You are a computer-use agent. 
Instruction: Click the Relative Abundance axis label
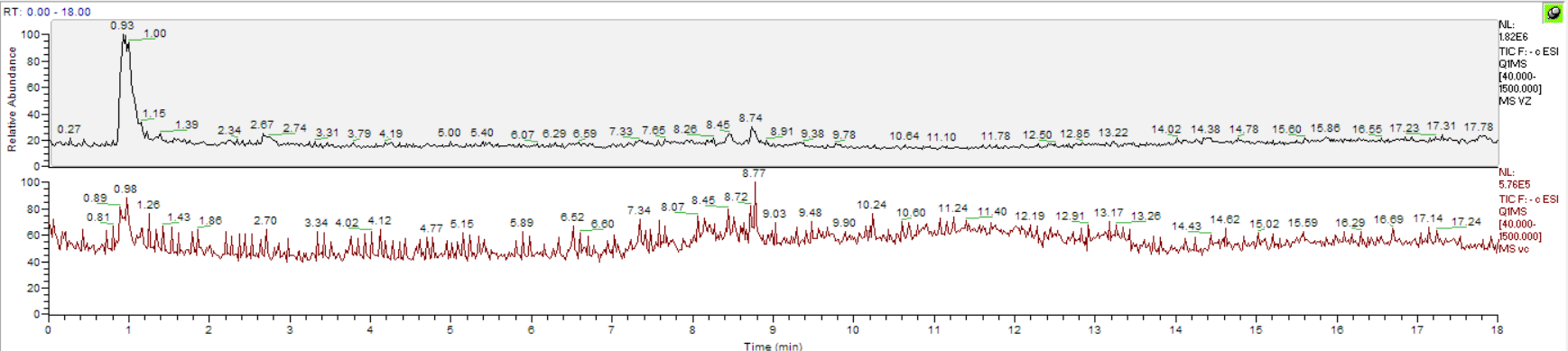13,99
